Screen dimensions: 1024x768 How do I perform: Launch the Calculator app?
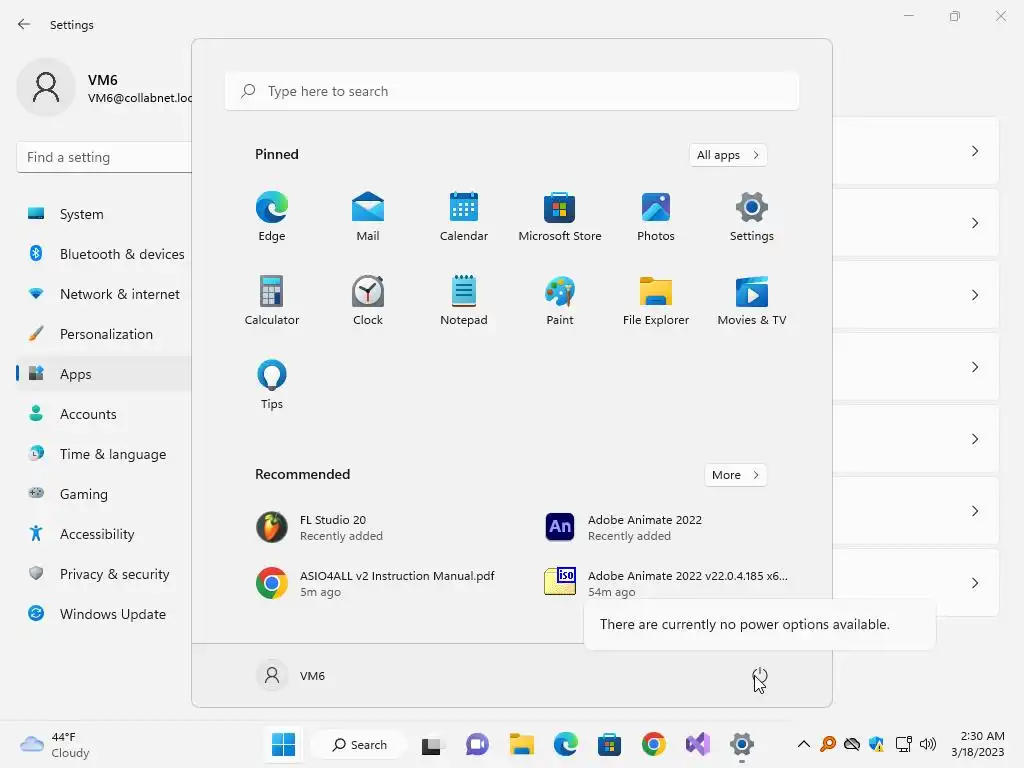272,300
